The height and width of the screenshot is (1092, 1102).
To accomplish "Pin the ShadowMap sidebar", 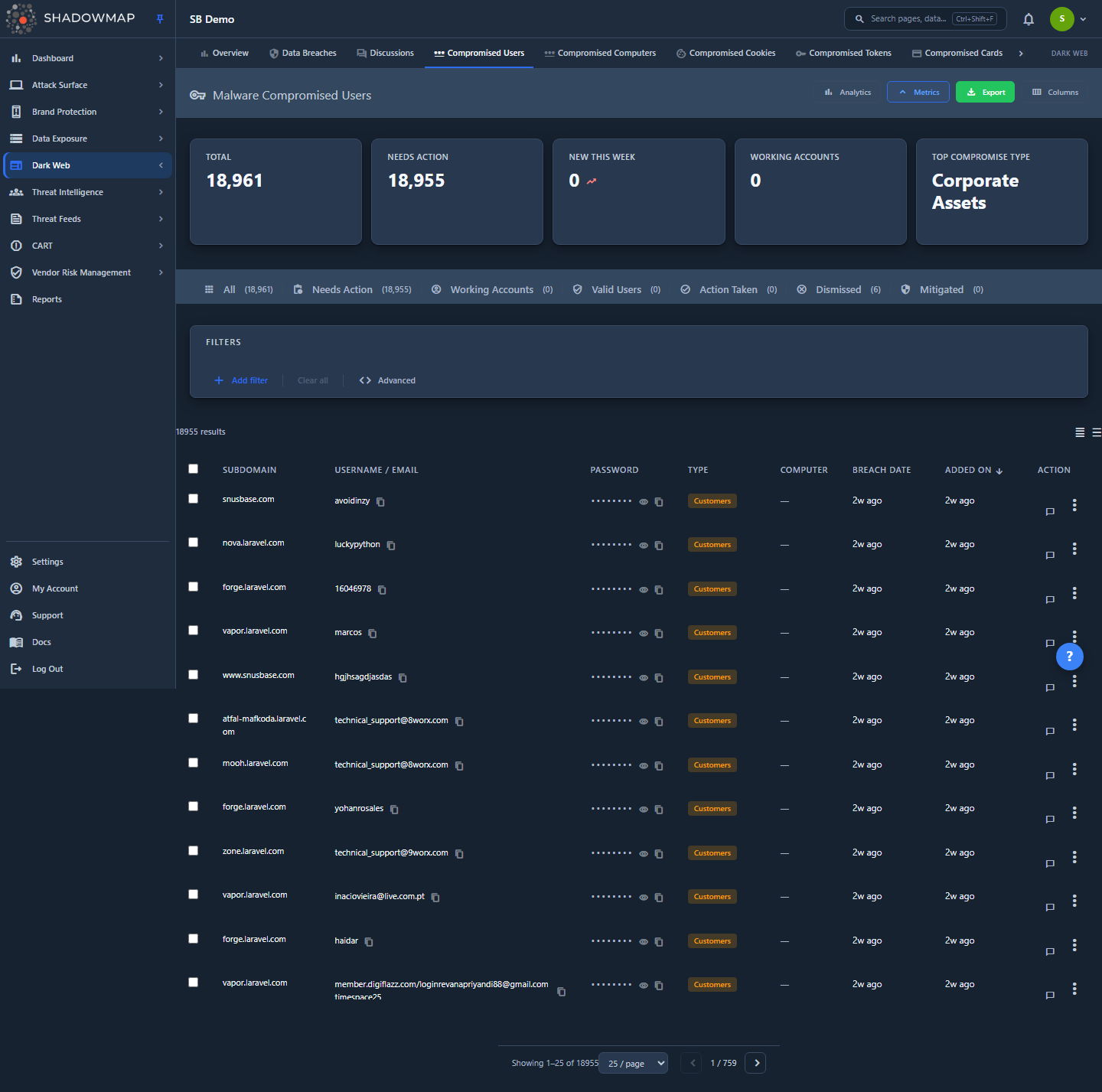I will pos(160,19).
